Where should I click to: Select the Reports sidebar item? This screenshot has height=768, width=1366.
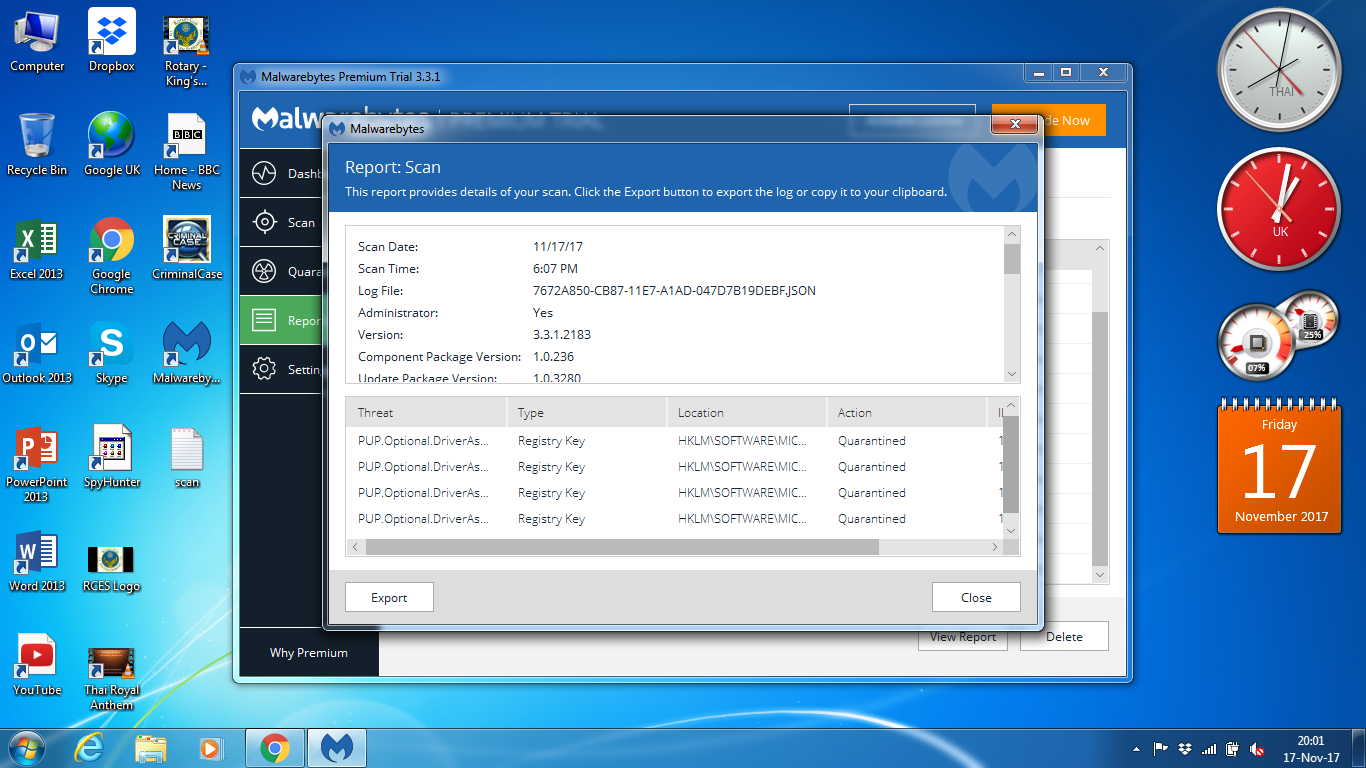click(282, 320)
